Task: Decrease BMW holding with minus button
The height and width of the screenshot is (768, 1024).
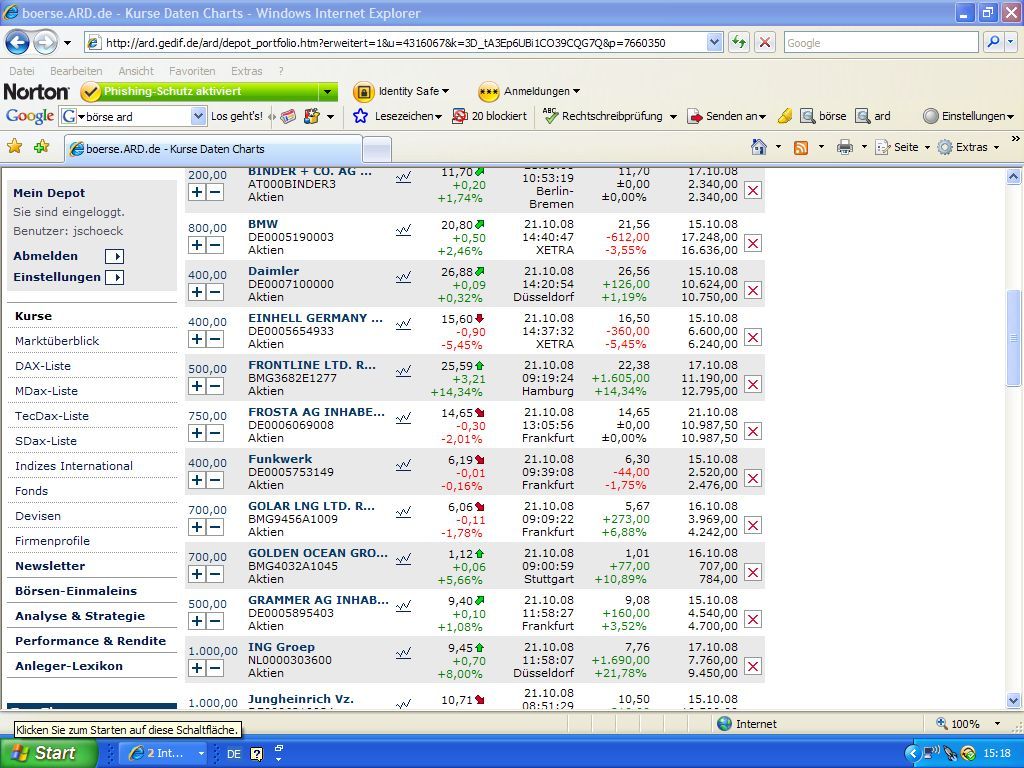Action: click(215, 245)
